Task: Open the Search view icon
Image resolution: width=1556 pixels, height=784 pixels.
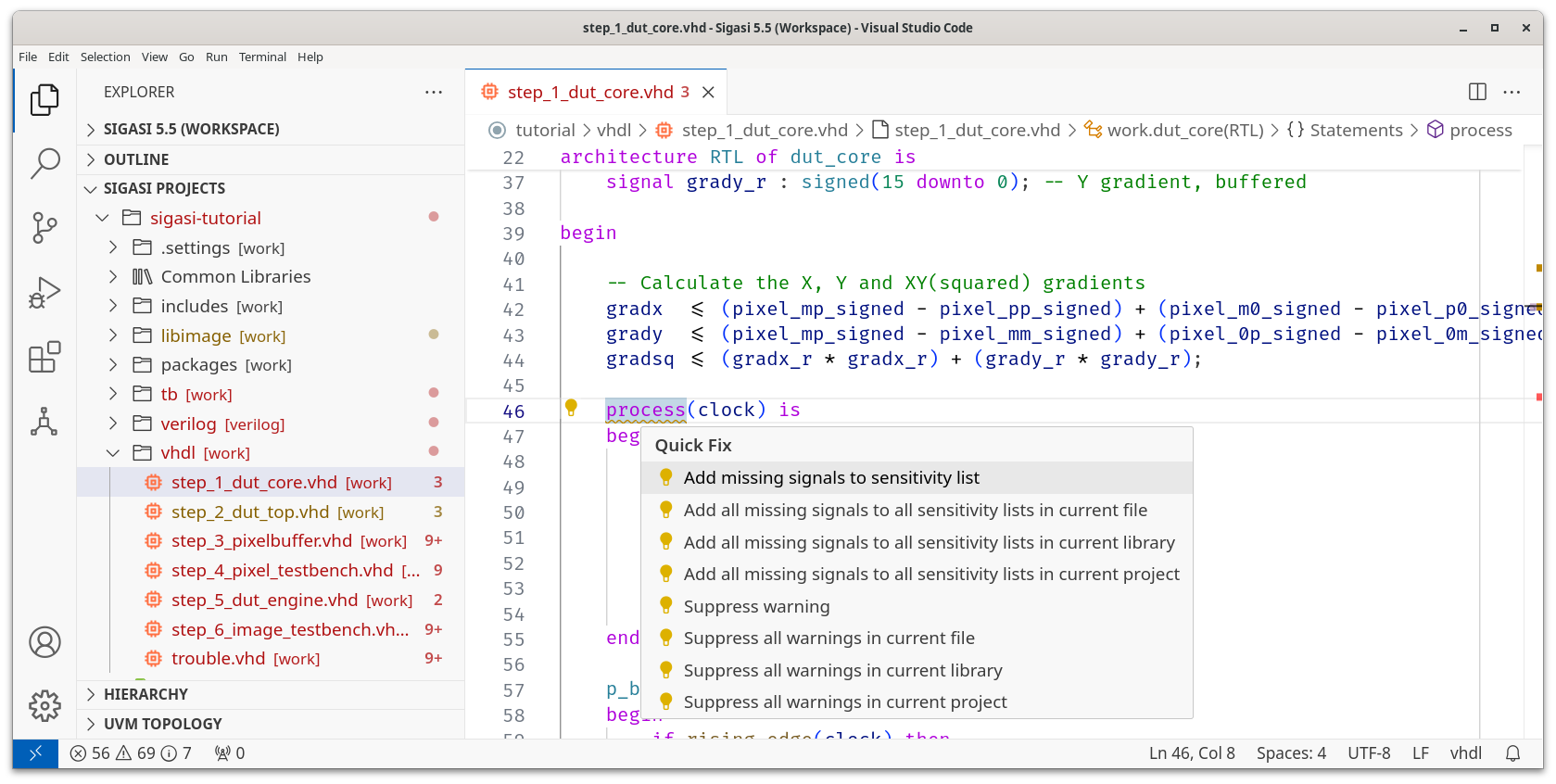Action: tap(44, 163)
